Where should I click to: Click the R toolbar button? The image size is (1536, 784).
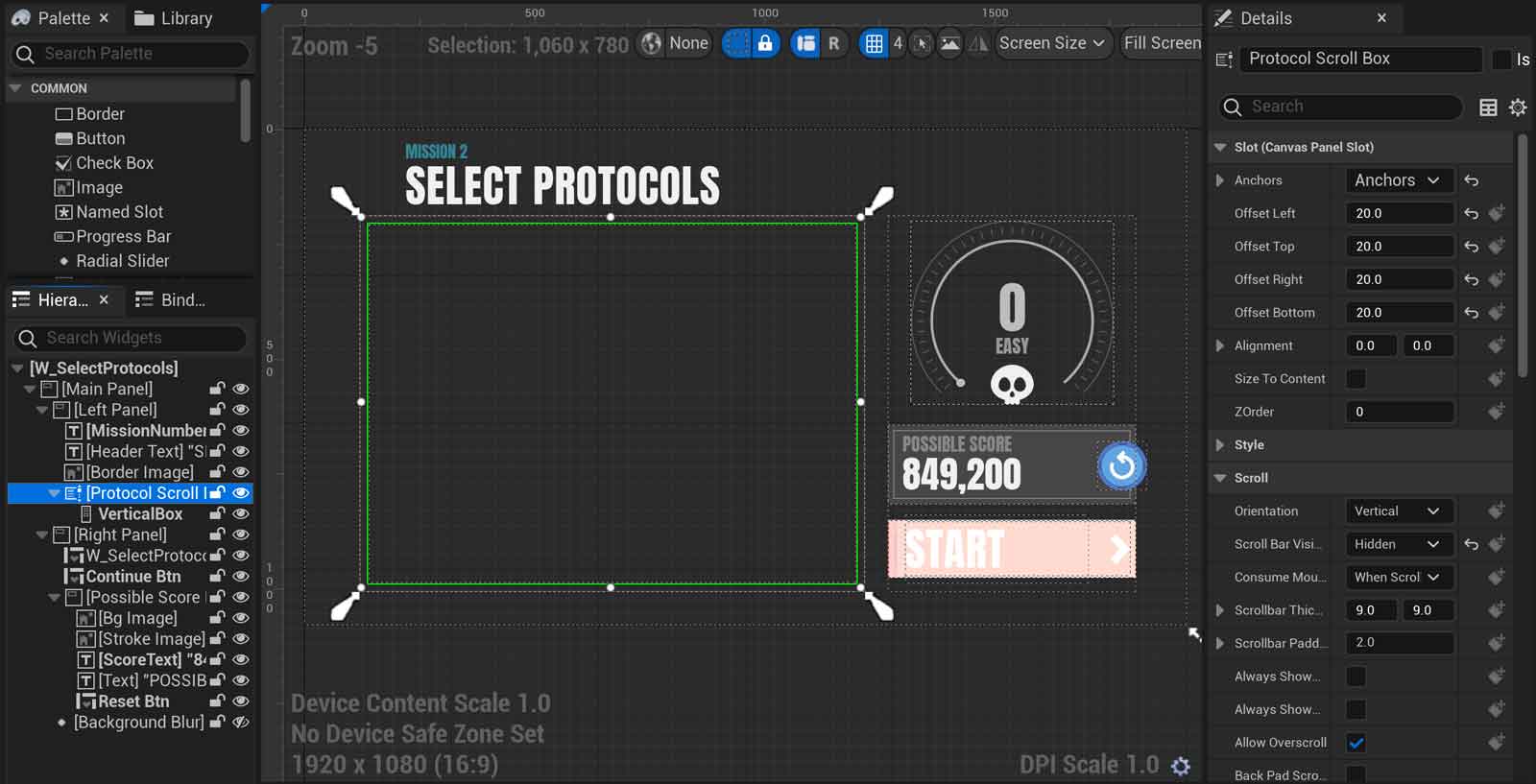tap(833, 43)
